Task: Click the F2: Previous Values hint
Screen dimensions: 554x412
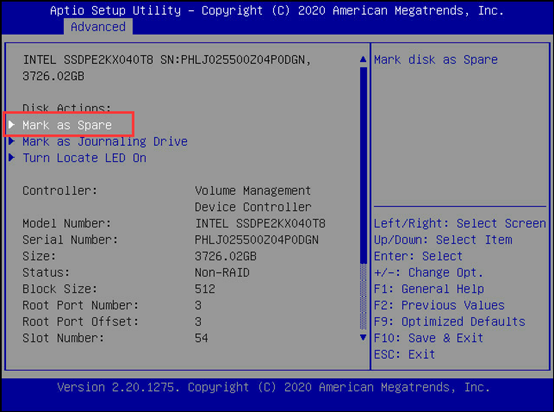Action: pyautogui.click(x=439, y=305)
